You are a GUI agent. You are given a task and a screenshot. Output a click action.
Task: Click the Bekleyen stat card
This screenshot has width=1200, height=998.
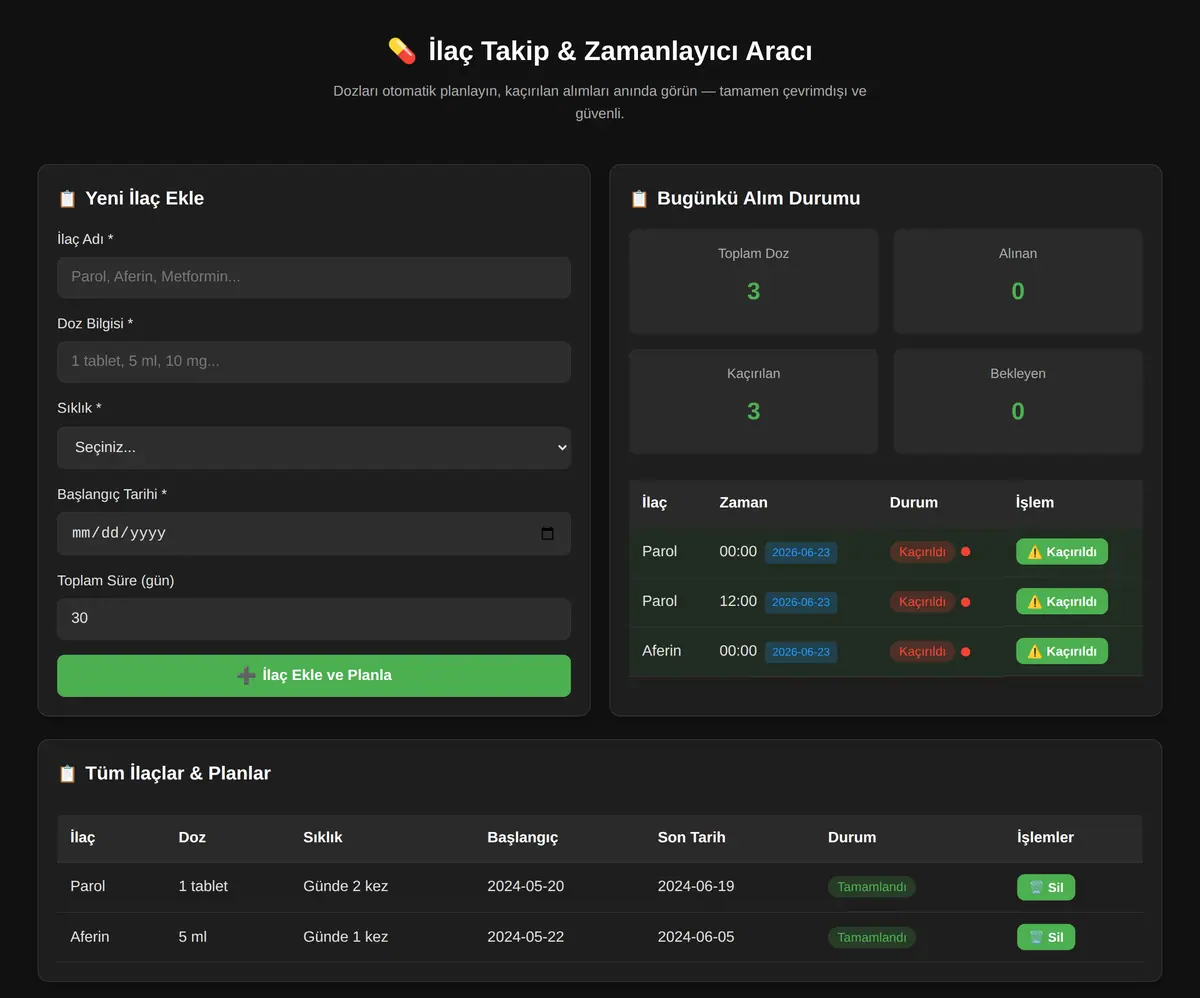(1018, 401)
